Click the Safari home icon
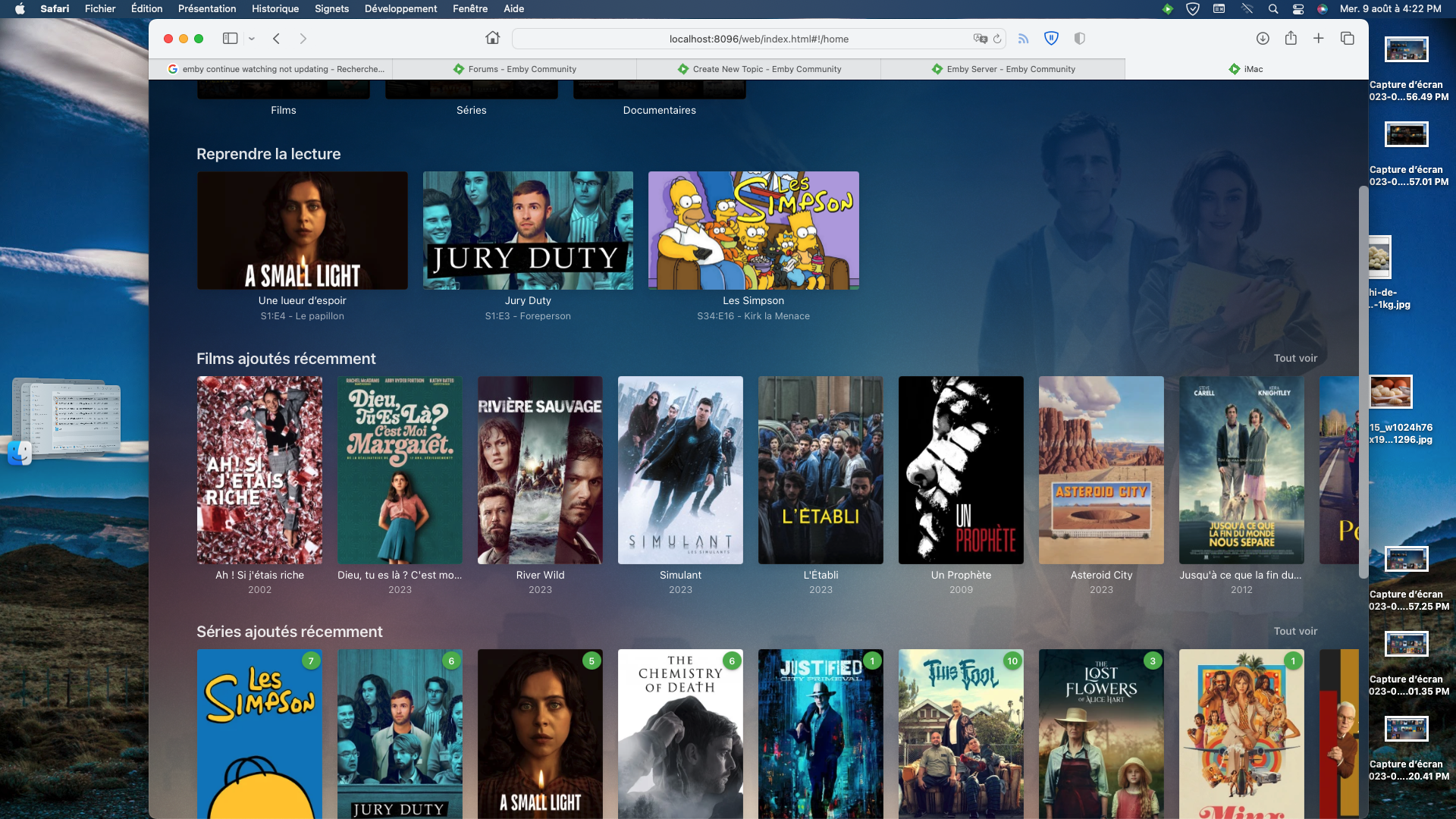 [493, 39]
